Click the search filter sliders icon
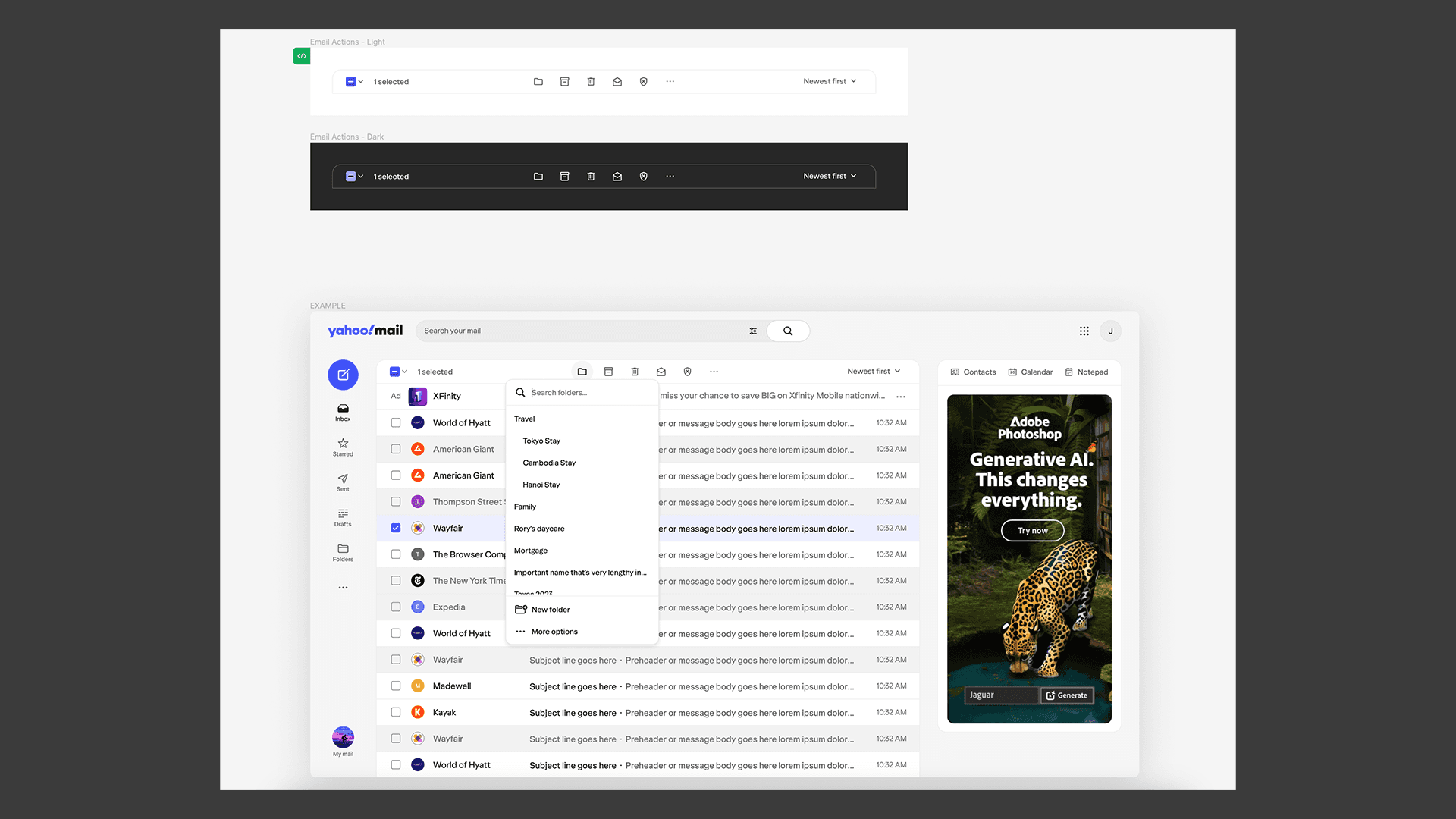This screenshot has width=1456, height=819. click(753, 331)
